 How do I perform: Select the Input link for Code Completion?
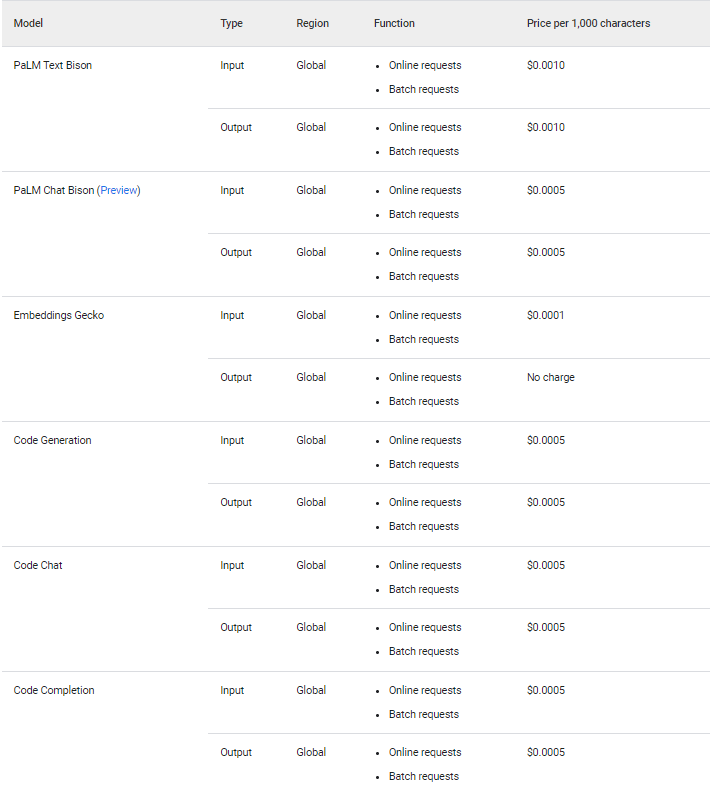tap(232, 691)
